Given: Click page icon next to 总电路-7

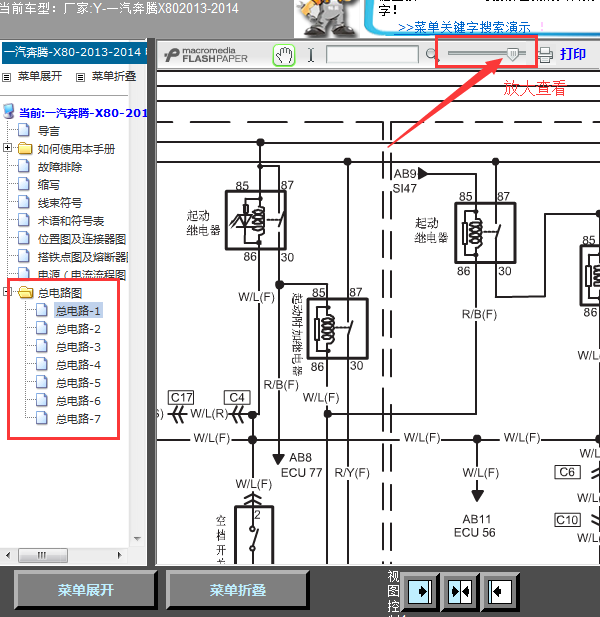Looking at the screenshot, I should coord(42,418).
